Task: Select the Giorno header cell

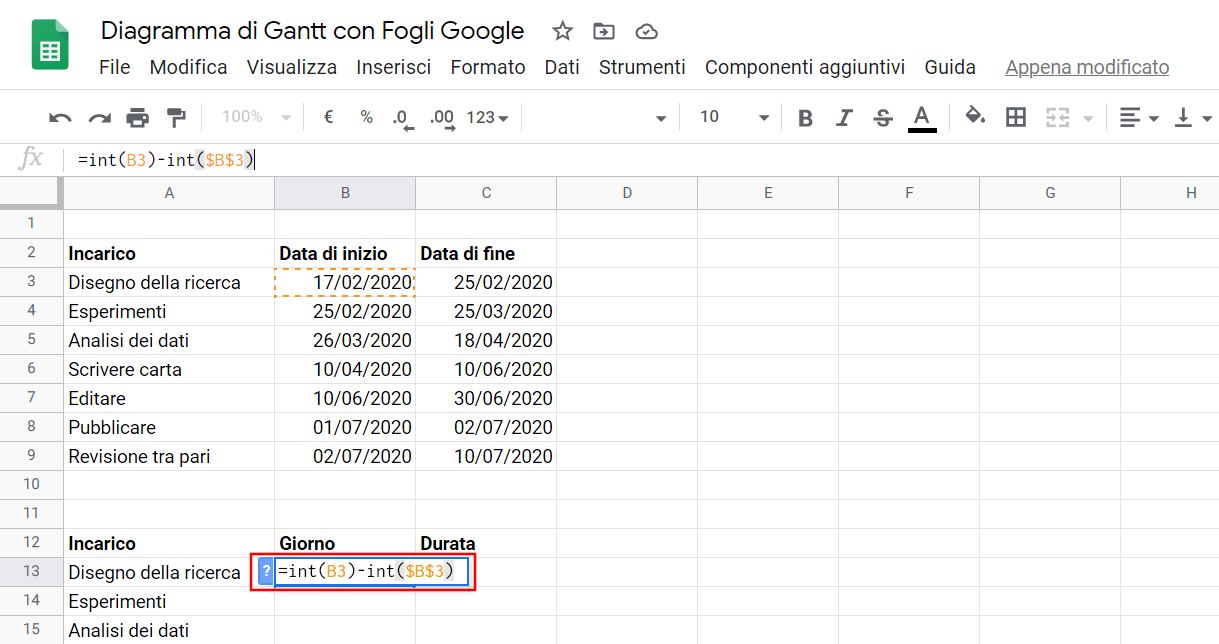Action: [345, 543]
